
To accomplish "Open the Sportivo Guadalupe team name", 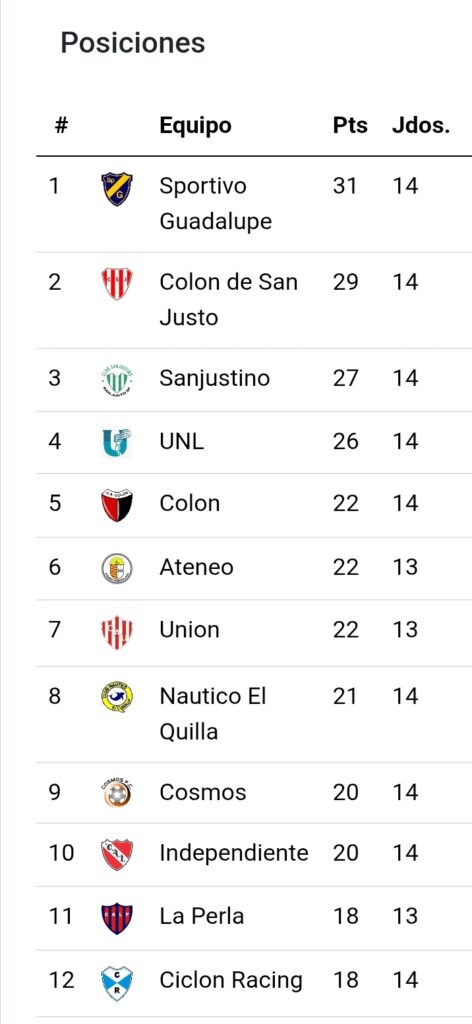I will point(215,203).
